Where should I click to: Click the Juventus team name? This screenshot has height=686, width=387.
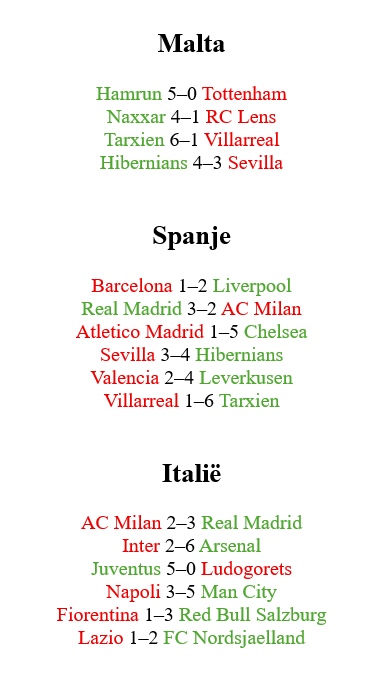[126, 569]
